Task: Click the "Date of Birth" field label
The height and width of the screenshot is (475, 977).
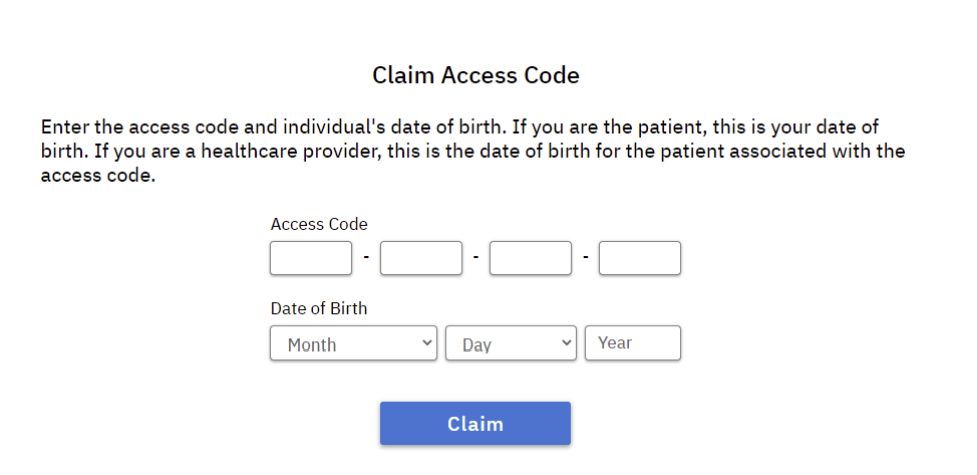Action: click(x=318, y=309)
